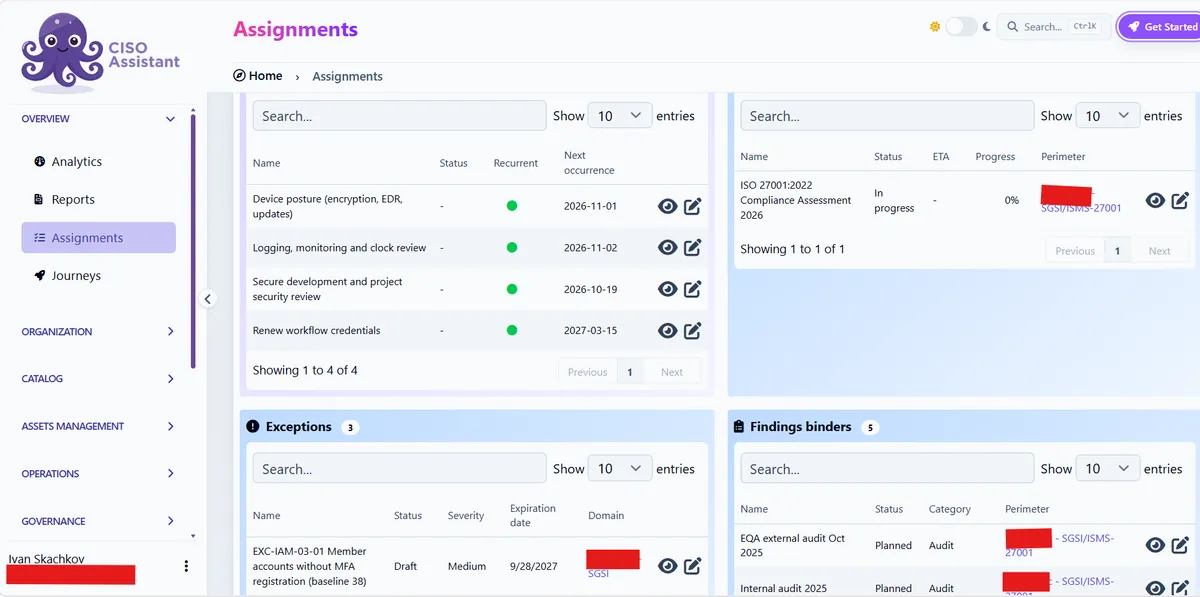1200x597 pixels.
Task: Open SGSI domain link of EXC-IAM-03-01
Action: coord(598,574)
